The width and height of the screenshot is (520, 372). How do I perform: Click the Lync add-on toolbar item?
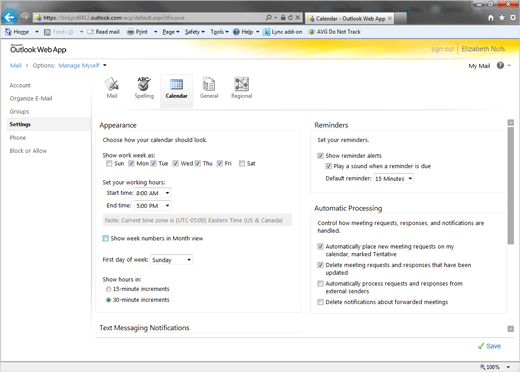pyautogui.click(x=283, y=32)
